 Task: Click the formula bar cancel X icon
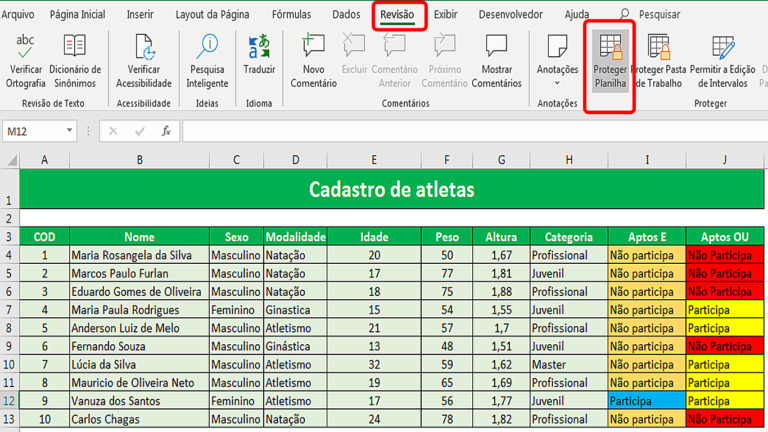(113, 131)
